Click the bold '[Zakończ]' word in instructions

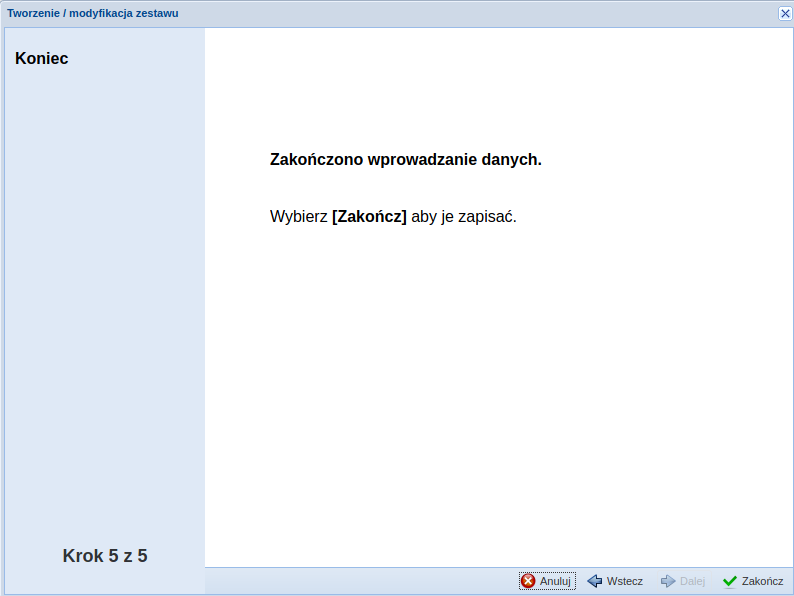(x=369, y=217)
